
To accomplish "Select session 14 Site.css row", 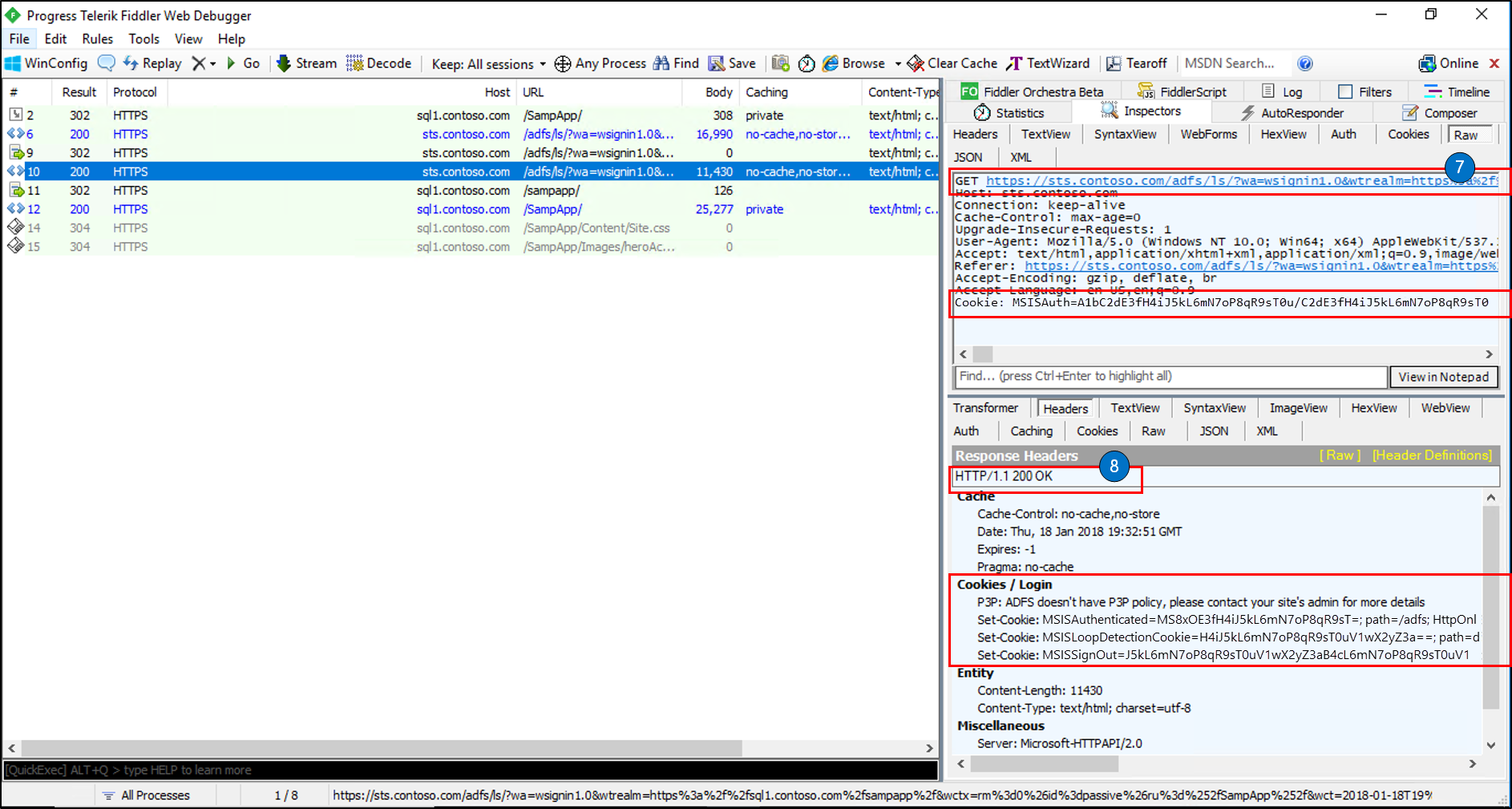I will pyautogui.click(x=471, y=228).
